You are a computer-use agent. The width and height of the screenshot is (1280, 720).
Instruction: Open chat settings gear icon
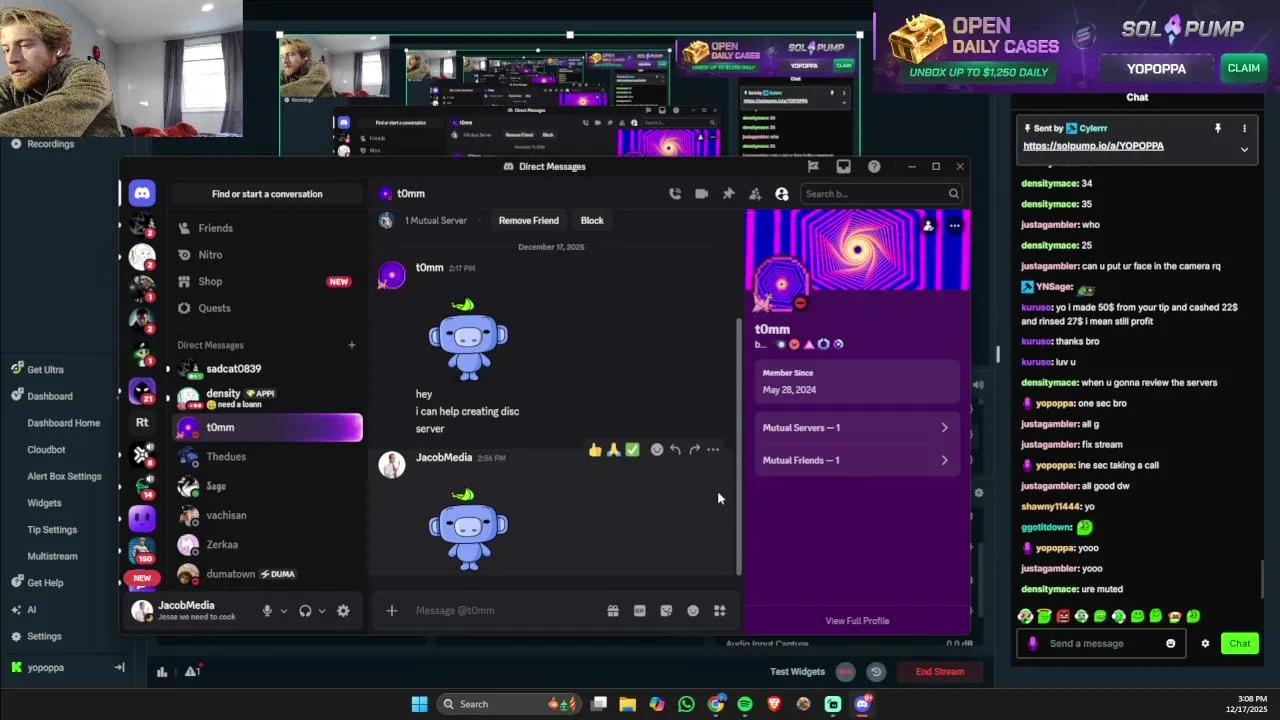click(1205, 644)
